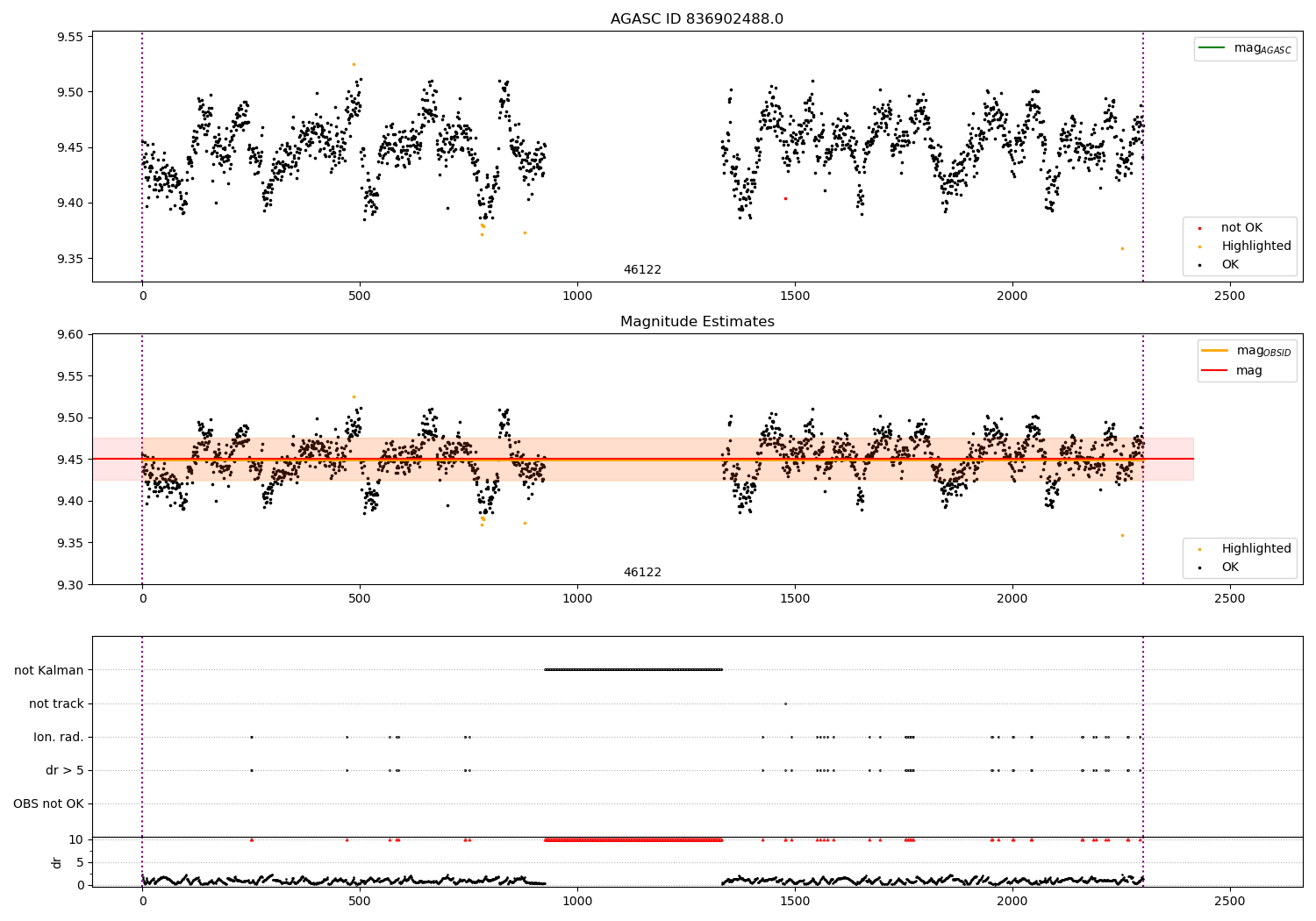Click the 1500 x-tick under Magnitude Estimates plot
The image size is (1316, 921).
point(795,599)
